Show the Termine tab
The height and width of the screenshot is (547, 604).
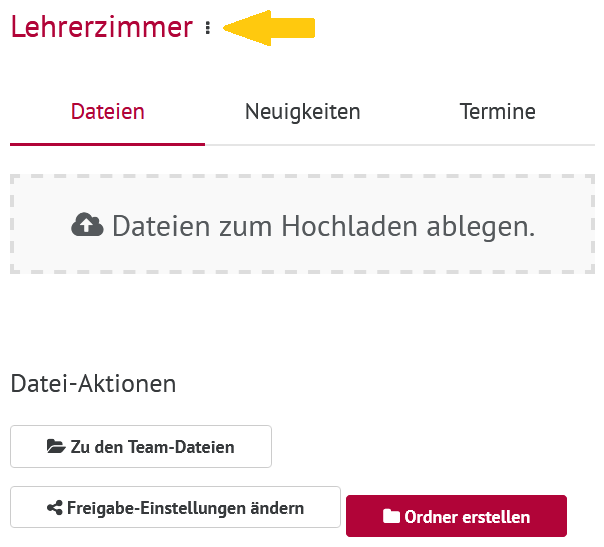pyautogui.click(x=497, y=112)
